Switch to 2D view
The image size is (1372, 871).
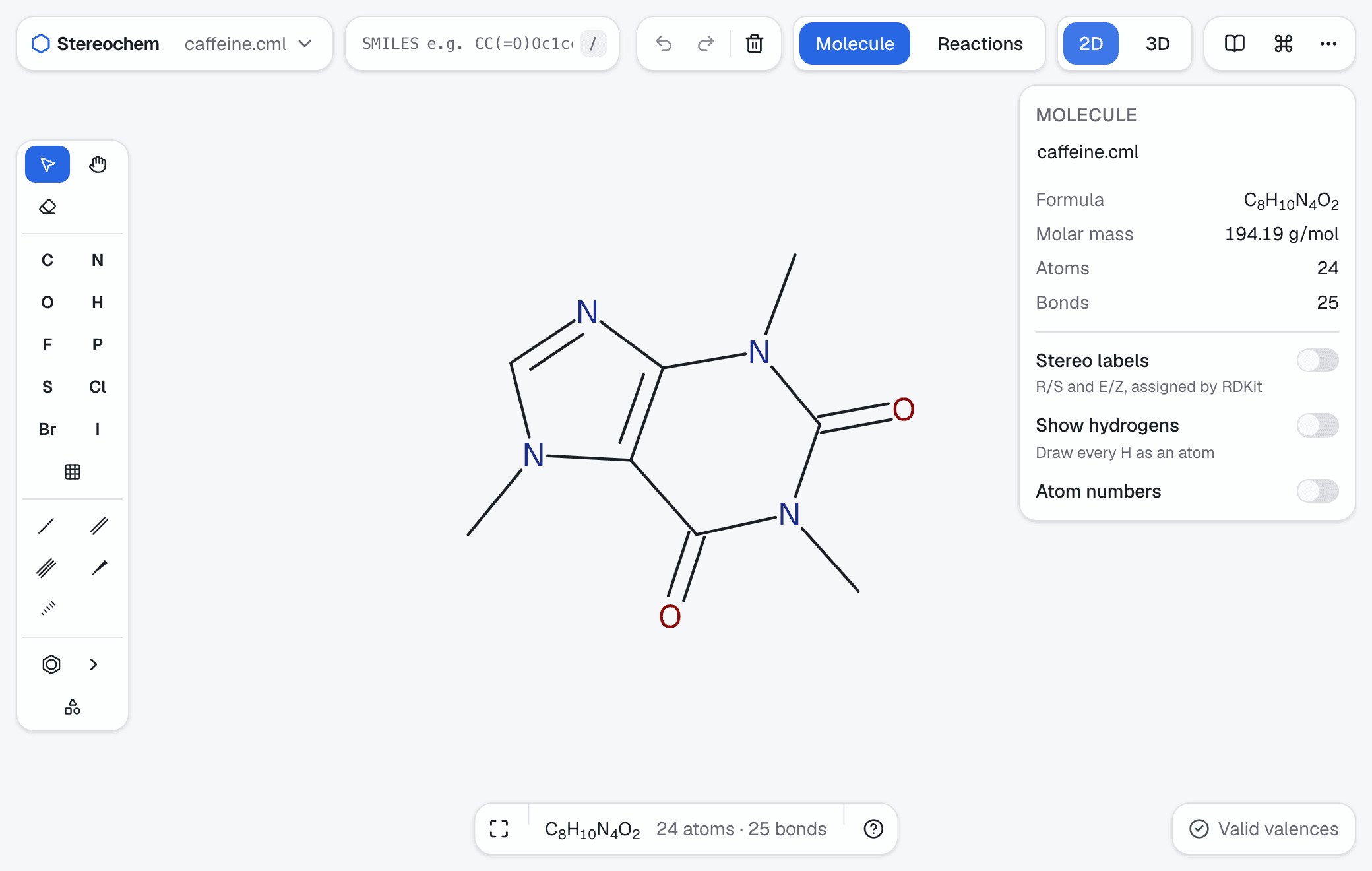(1091, 44)
